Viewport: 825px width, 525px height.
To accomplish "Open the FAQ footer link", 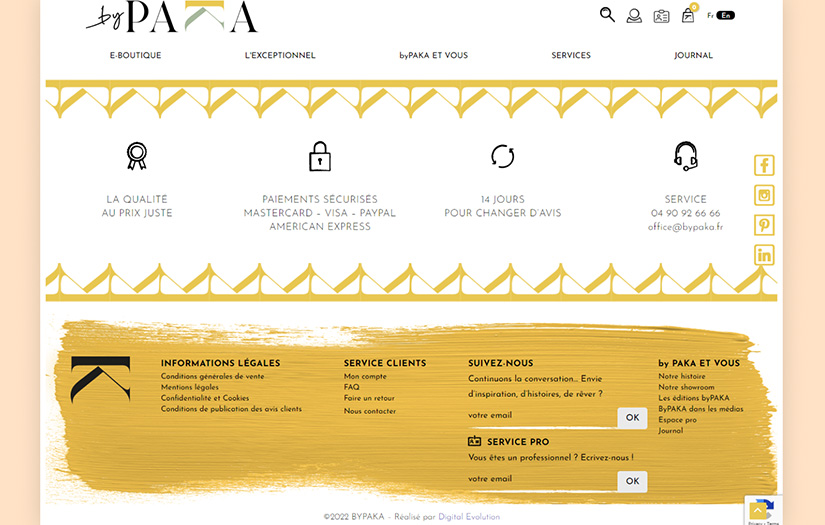I will coord(351,387).
